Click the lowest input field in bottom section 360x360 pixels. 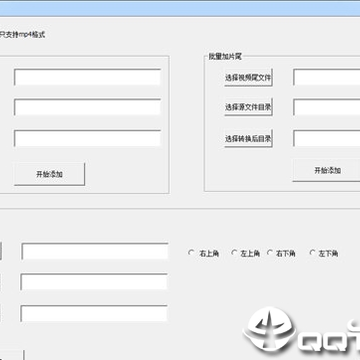94,313
